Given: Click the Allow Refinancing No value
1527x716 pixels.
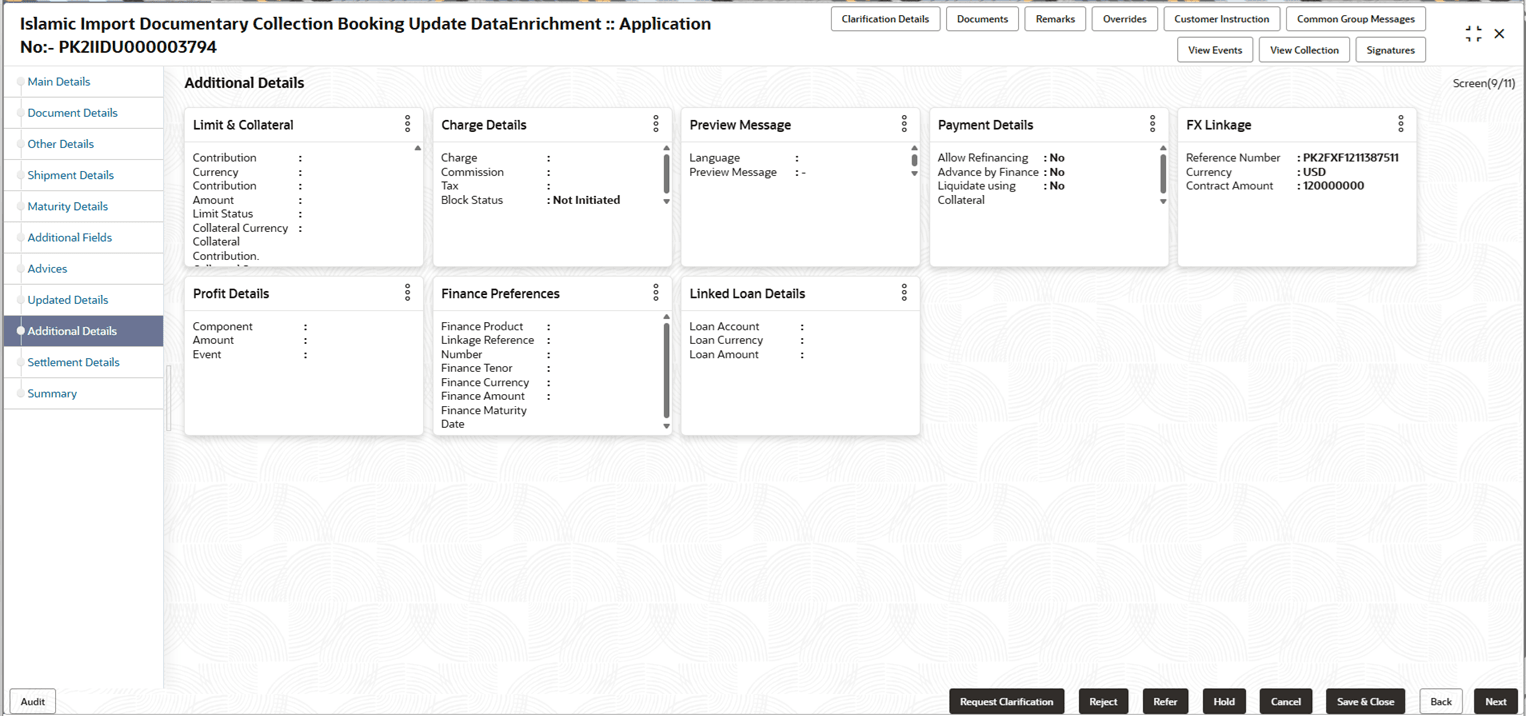Looking at the screenshot, I should coord(1057,158).
